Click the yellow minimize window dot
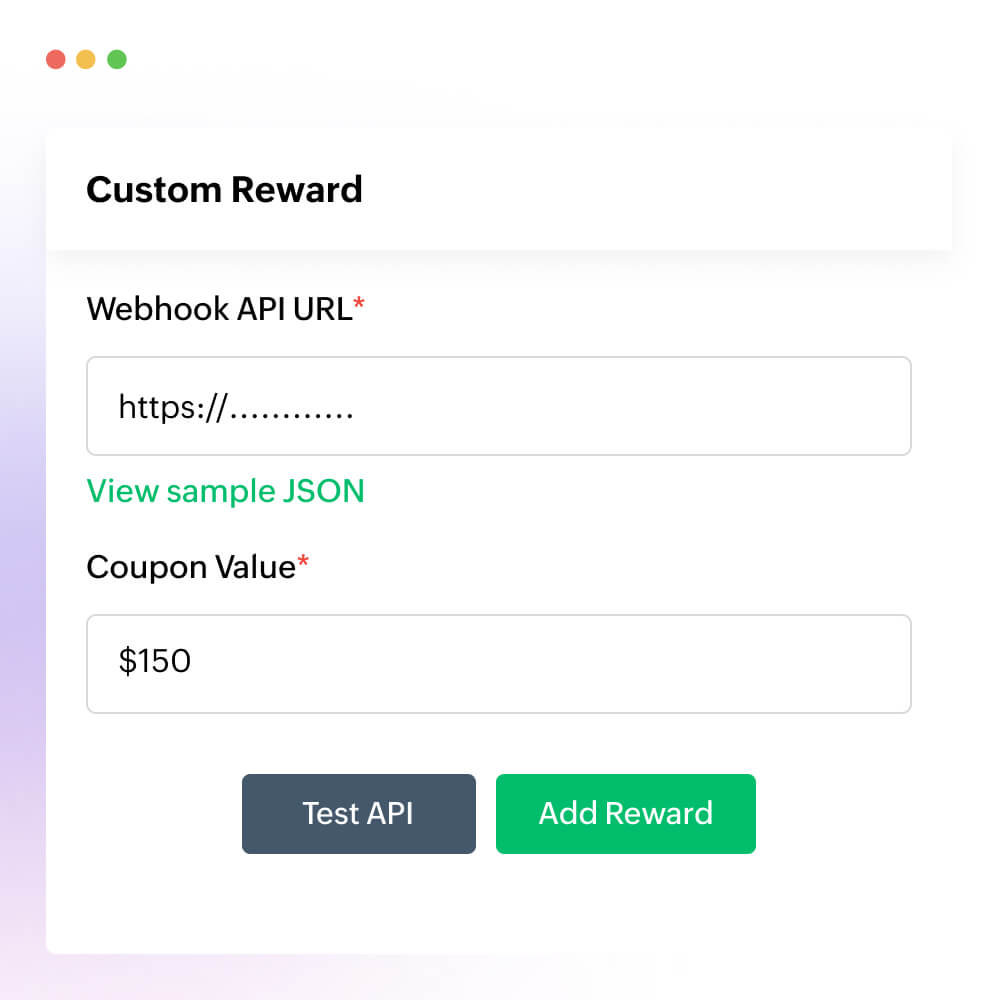 coord(86,59)
